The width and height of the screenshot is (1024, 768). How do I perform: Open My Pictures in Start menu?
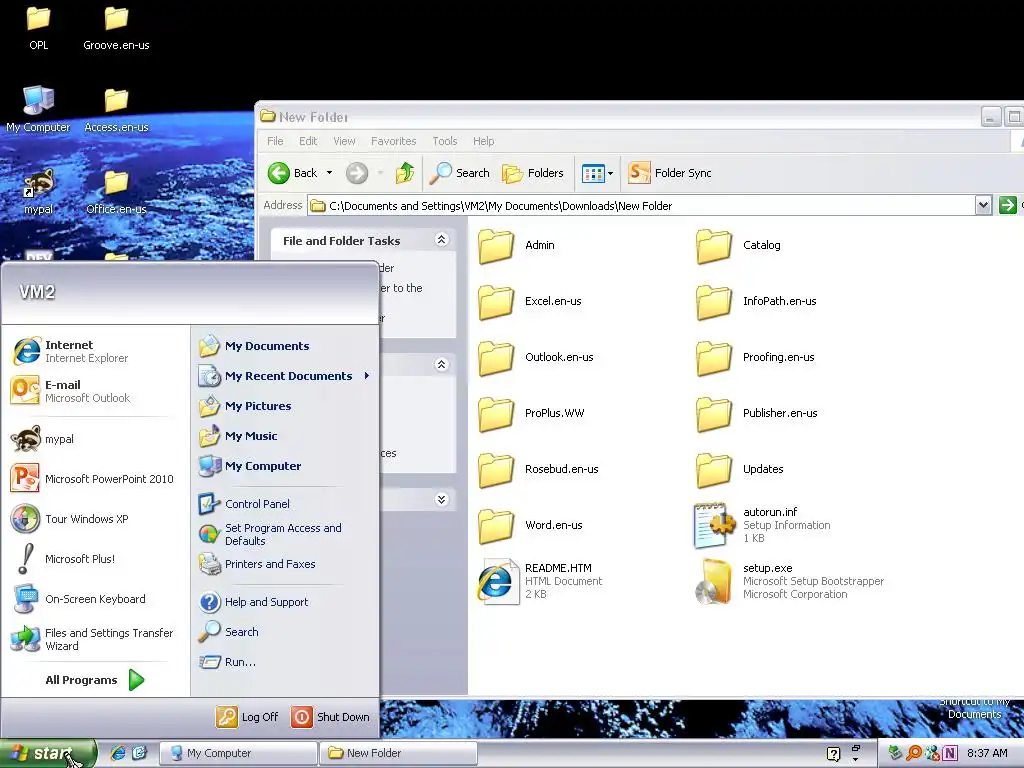coord(245,406)
